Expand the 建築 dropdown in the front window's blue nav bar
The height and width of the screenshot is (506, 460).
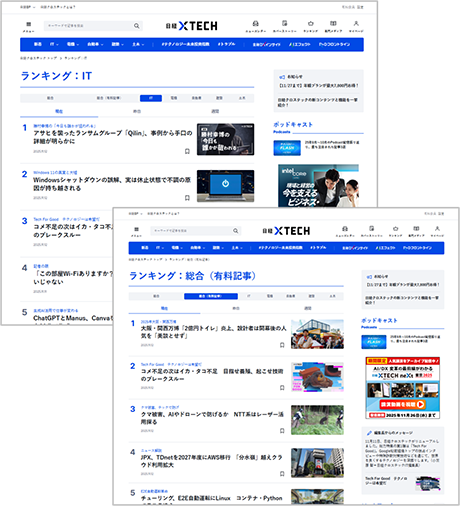[x=218, y=248]
